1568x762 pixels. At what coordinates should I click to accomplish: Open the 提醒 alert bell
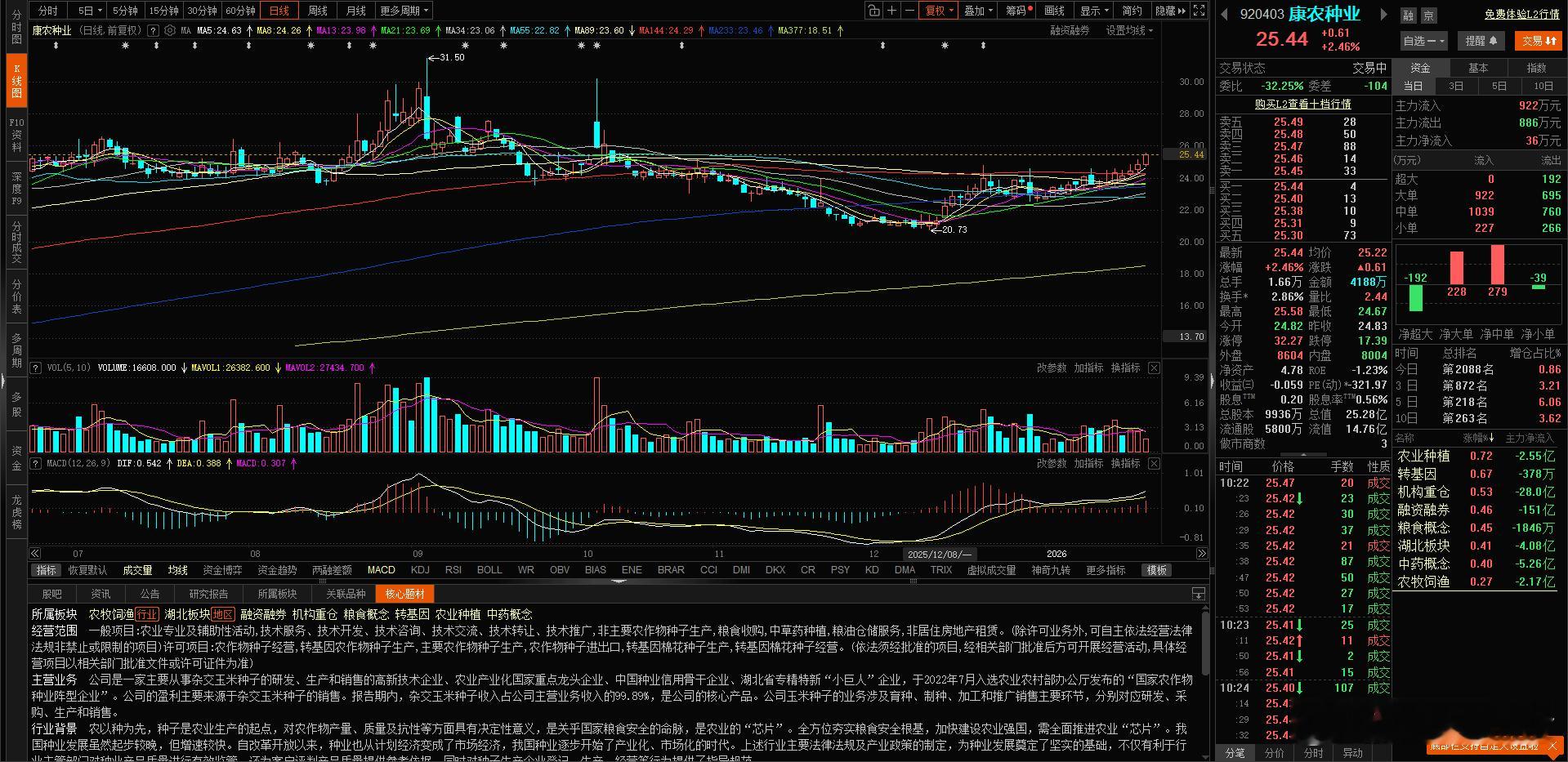click(x=1481, y=40)
